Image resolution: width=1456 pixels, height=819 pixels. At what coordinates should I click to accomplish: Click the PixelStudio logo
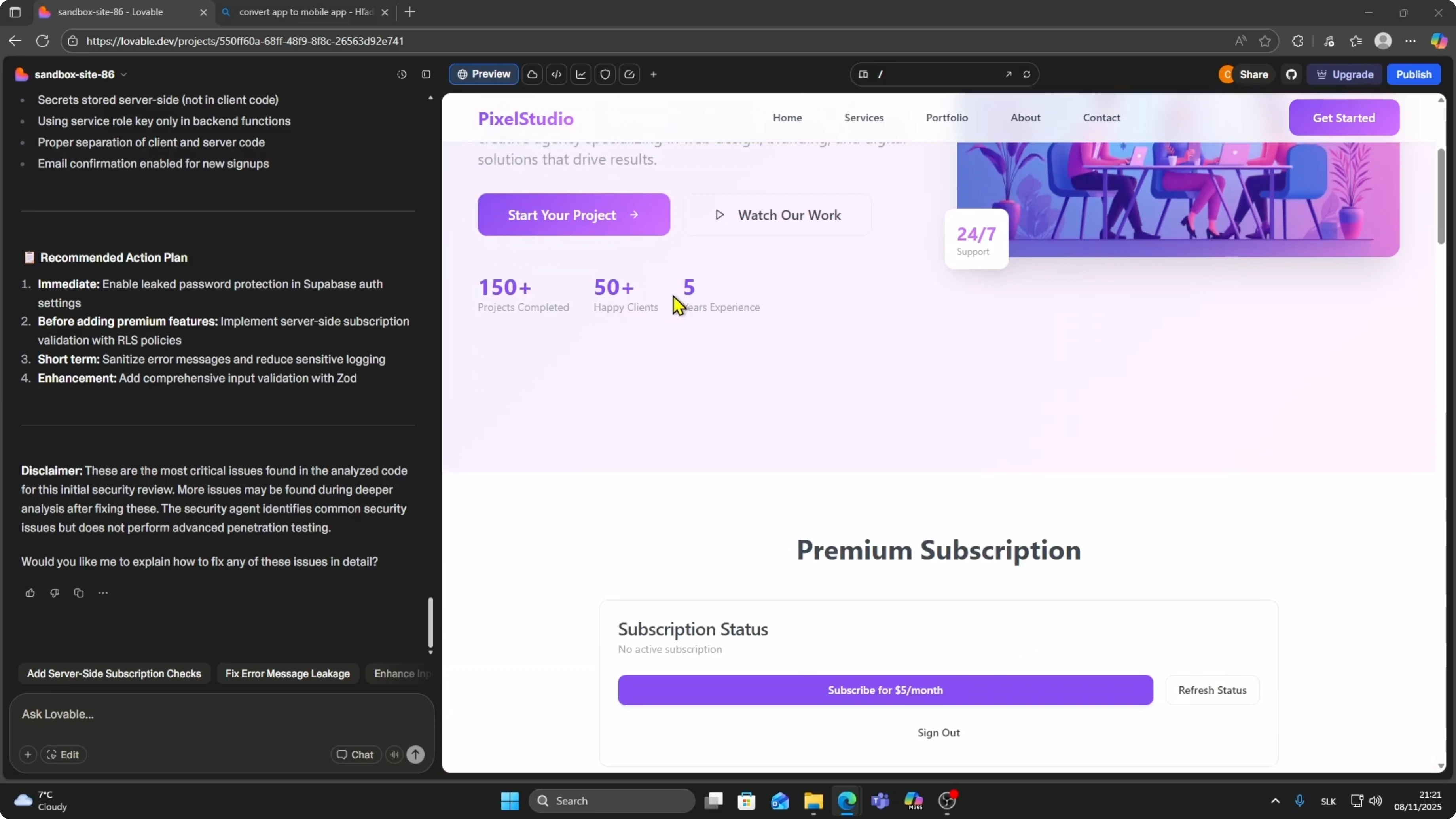(526, 118)
